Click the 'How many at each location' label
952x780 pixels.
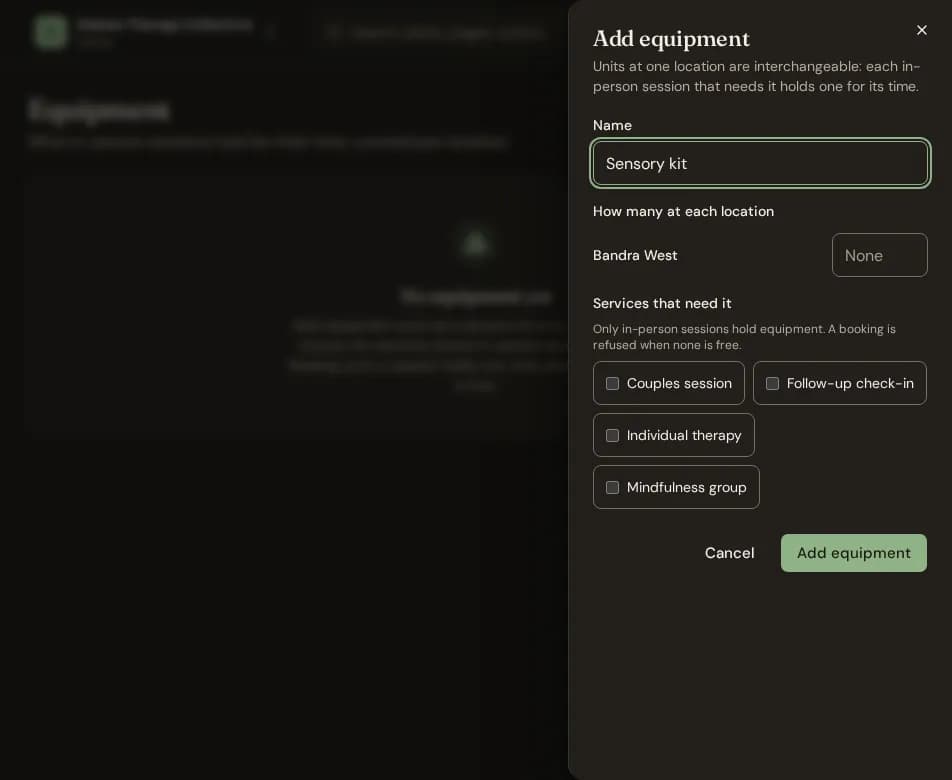[683, 211]
